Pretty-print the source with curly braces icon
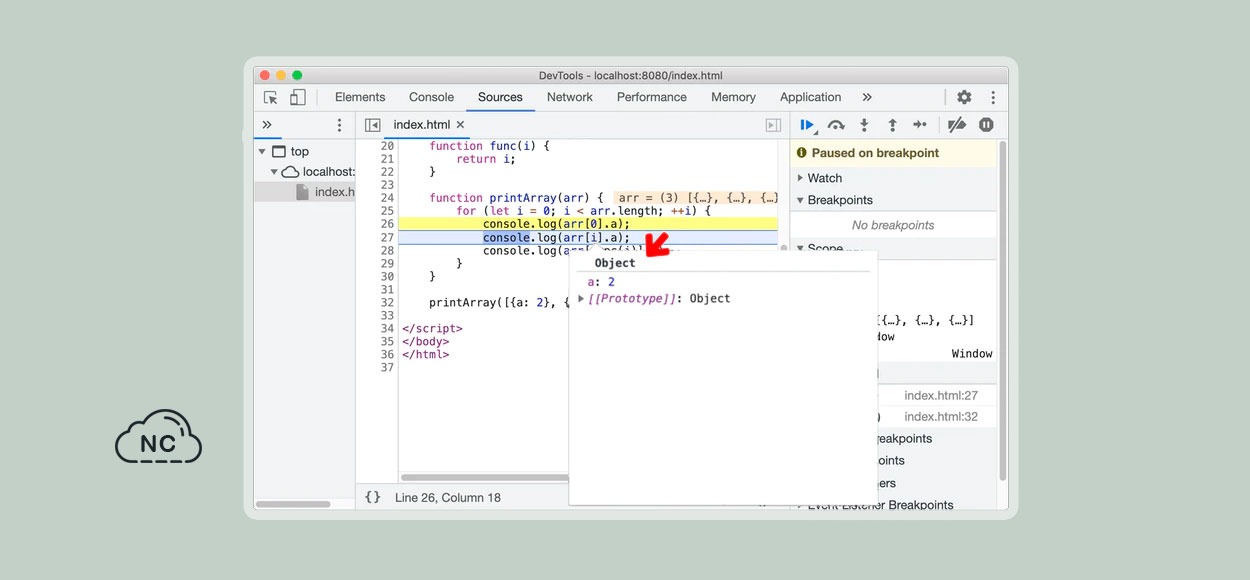This screenshot has width=1250, height=580. [373, 497]
